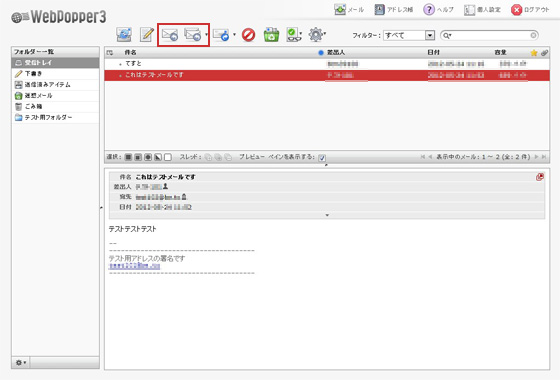This screenshot has height=380, width=560.
Task: Reply to sender using envelope icon
Action: click(170, 35)
